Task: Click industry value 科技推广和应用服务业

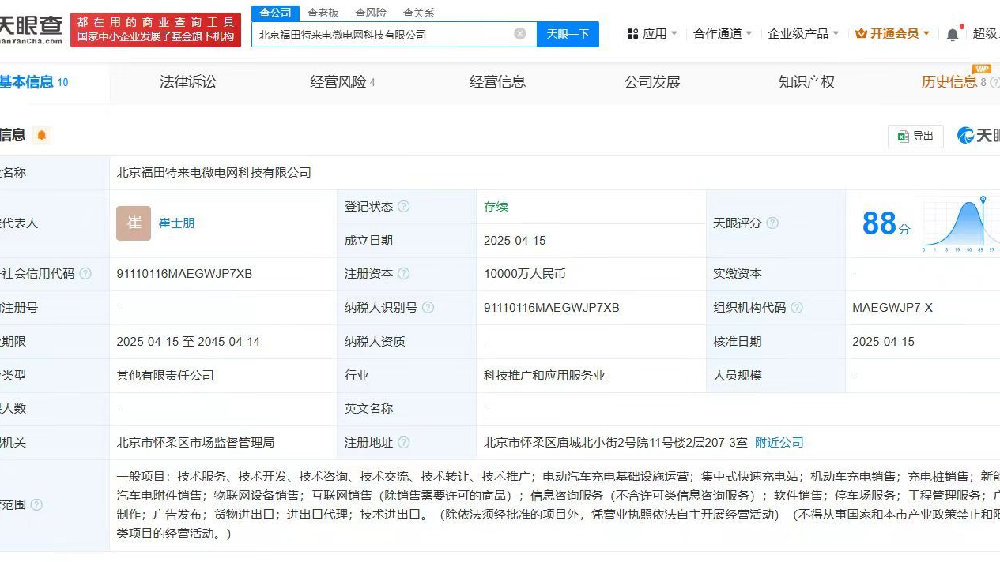Action: [x=544, y=375]
